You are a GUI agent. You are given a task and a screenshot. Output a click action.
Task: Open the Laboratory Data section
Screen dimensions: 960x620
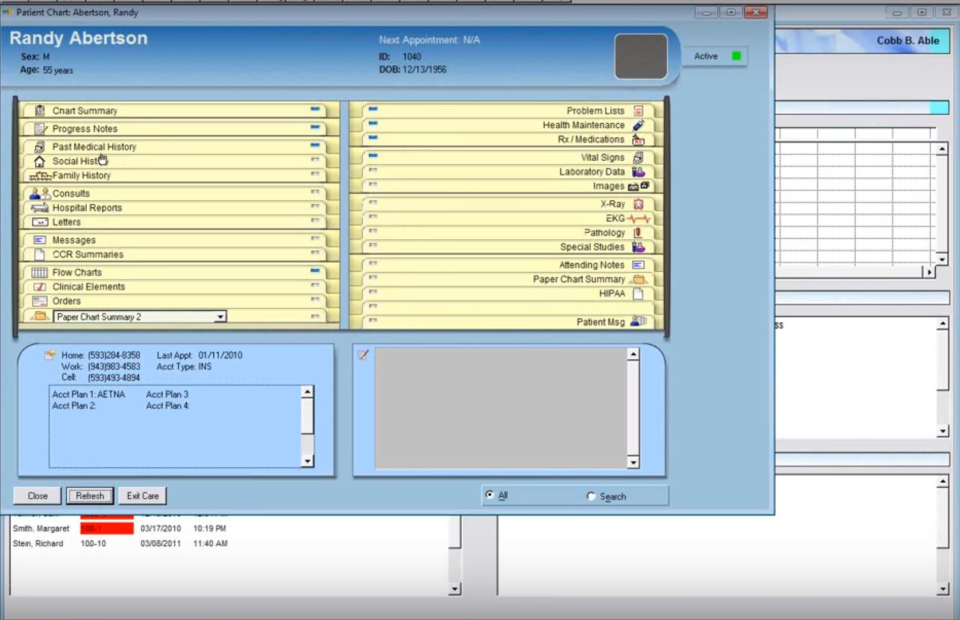(591, 172)
